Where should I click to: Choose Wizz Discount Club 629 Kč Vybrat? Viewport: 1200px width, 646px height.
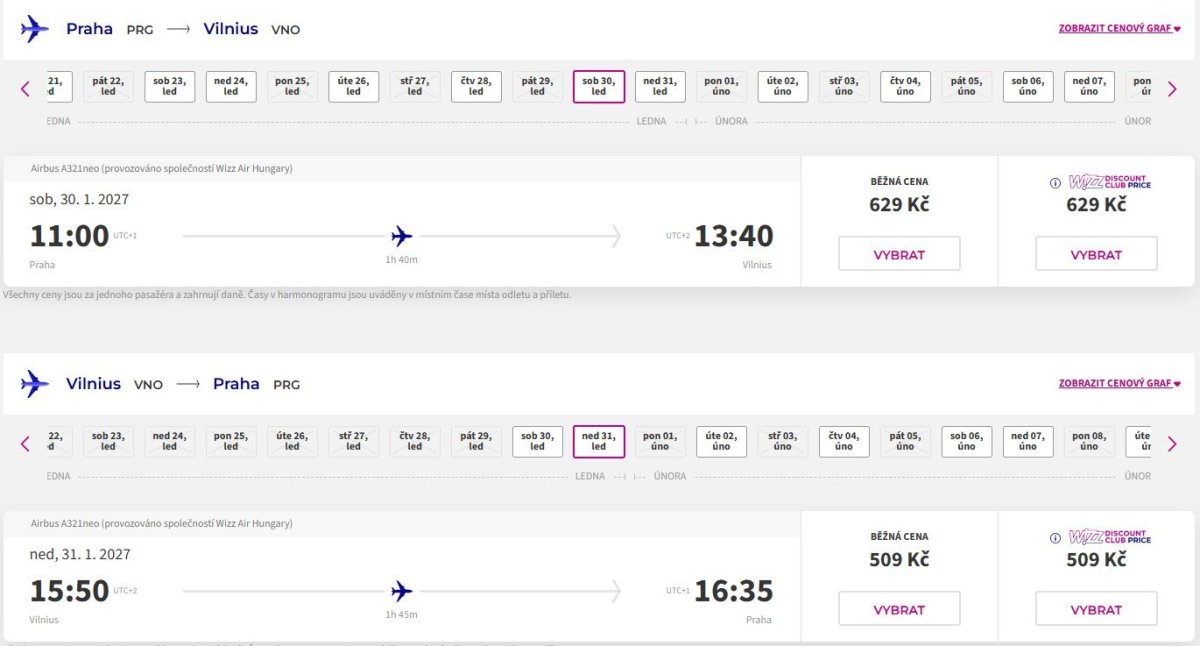coord(1096,254)
